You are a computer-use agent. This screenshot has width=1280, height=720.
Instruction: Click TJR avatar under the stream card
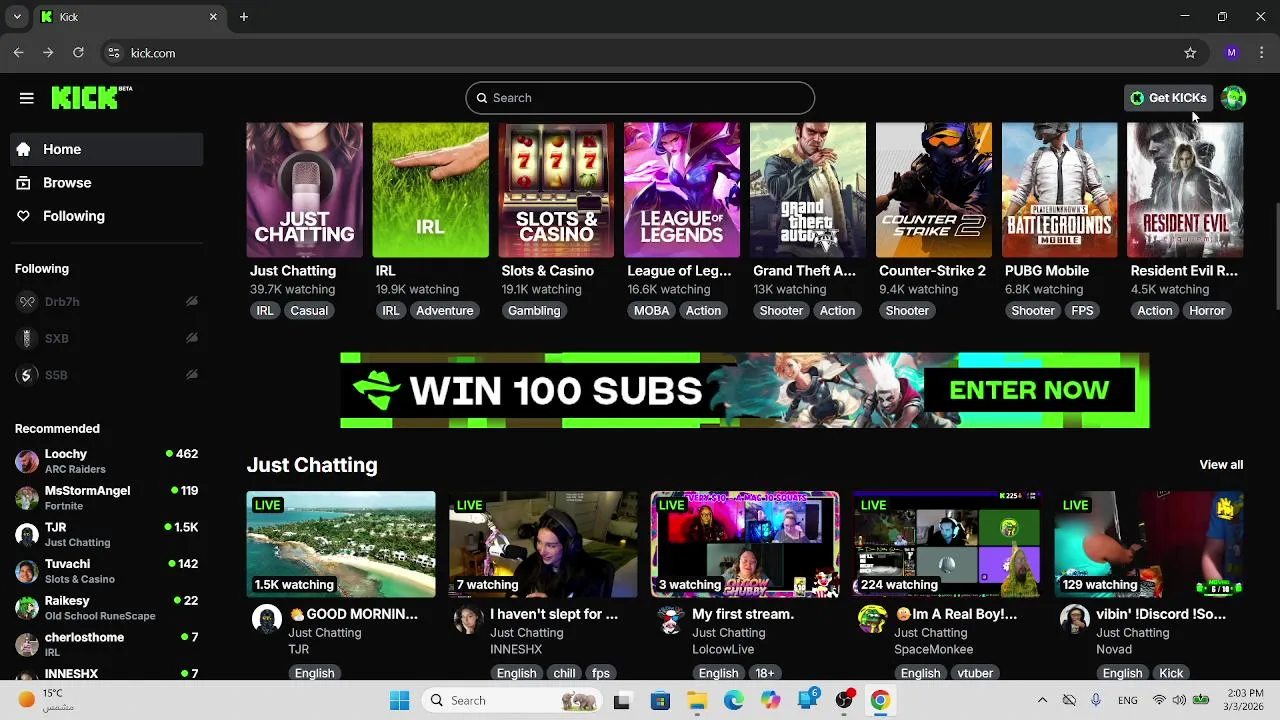(266, 620)
